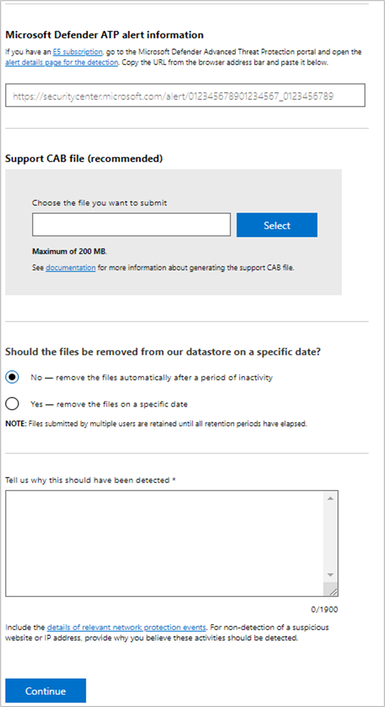Click the text area vertical scrollbar track
385x707 pixels.
click(330, 537)
